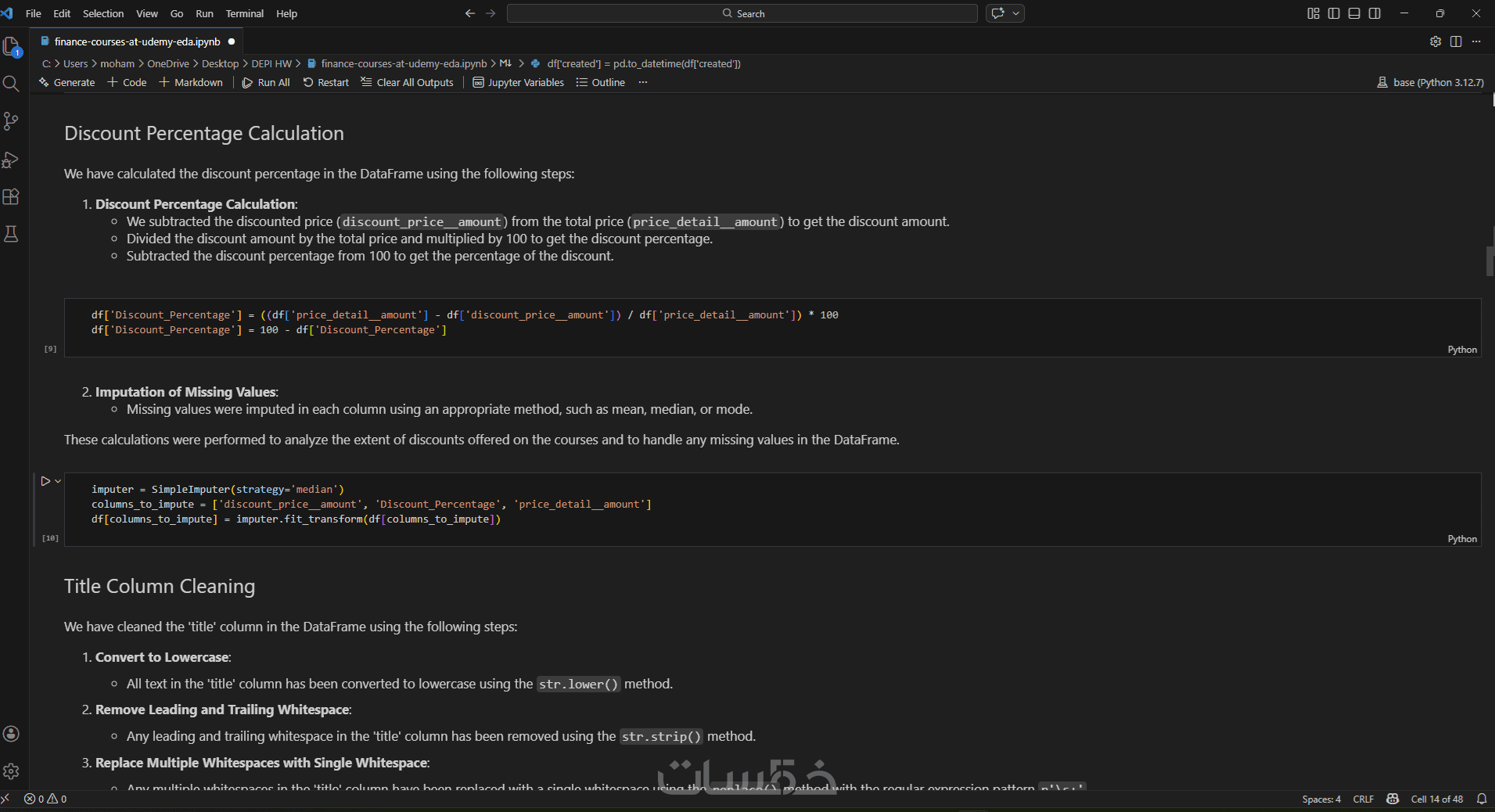Restart the notebook kernel
Viewport: 1495px width, 812px height.
coord(326,82)
